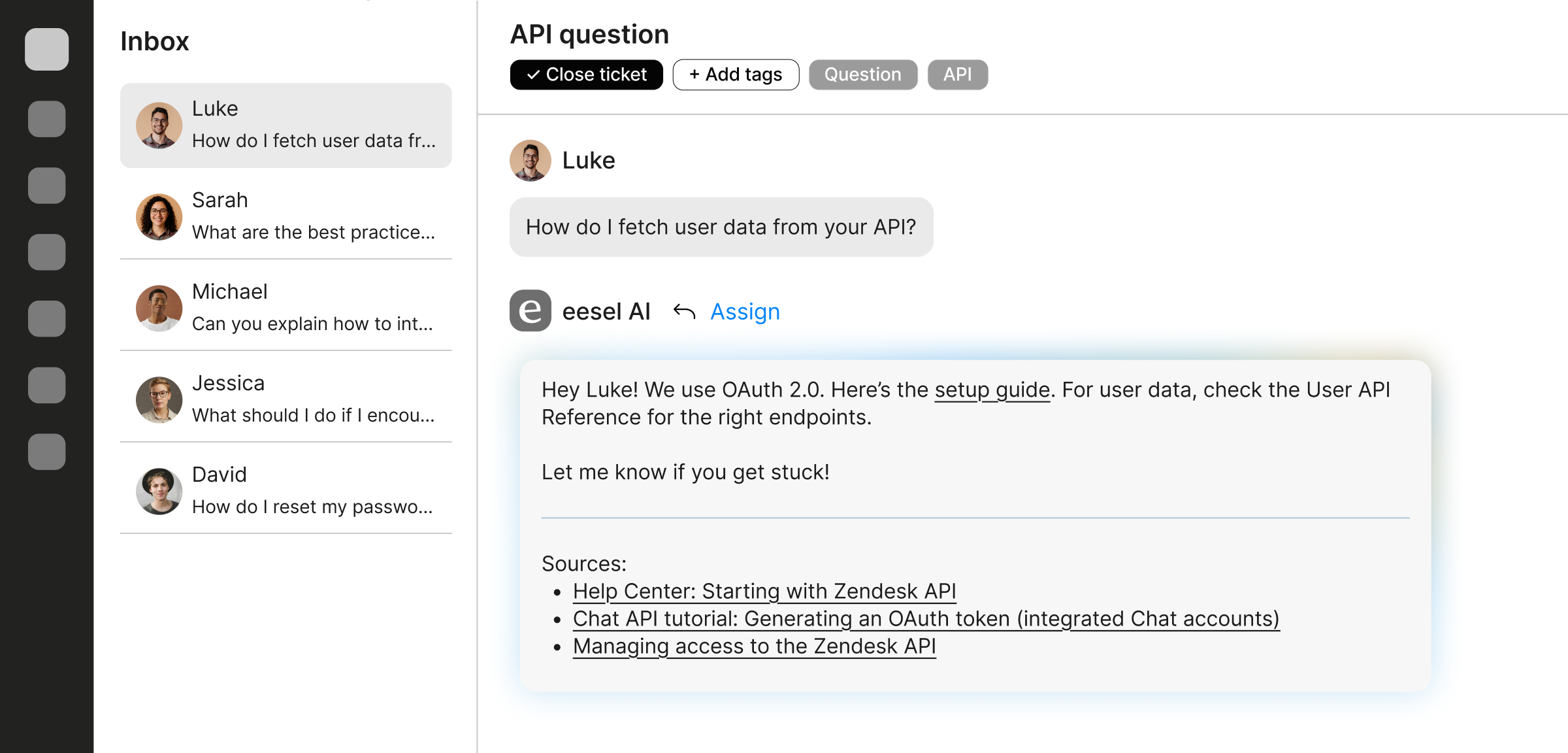Click Luke's avatar in conversation header
Screen dimensions: 1568x753
(530, 160)
